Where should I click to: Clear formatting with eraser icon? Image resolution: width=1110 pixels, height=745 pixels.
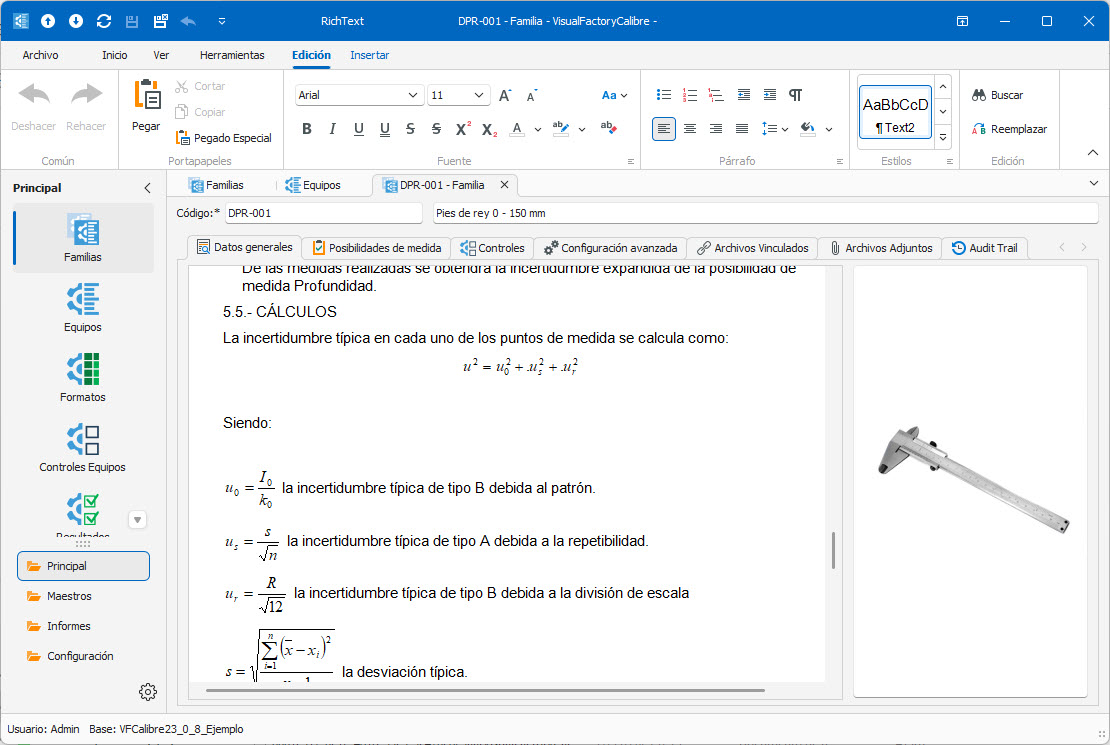609,128
